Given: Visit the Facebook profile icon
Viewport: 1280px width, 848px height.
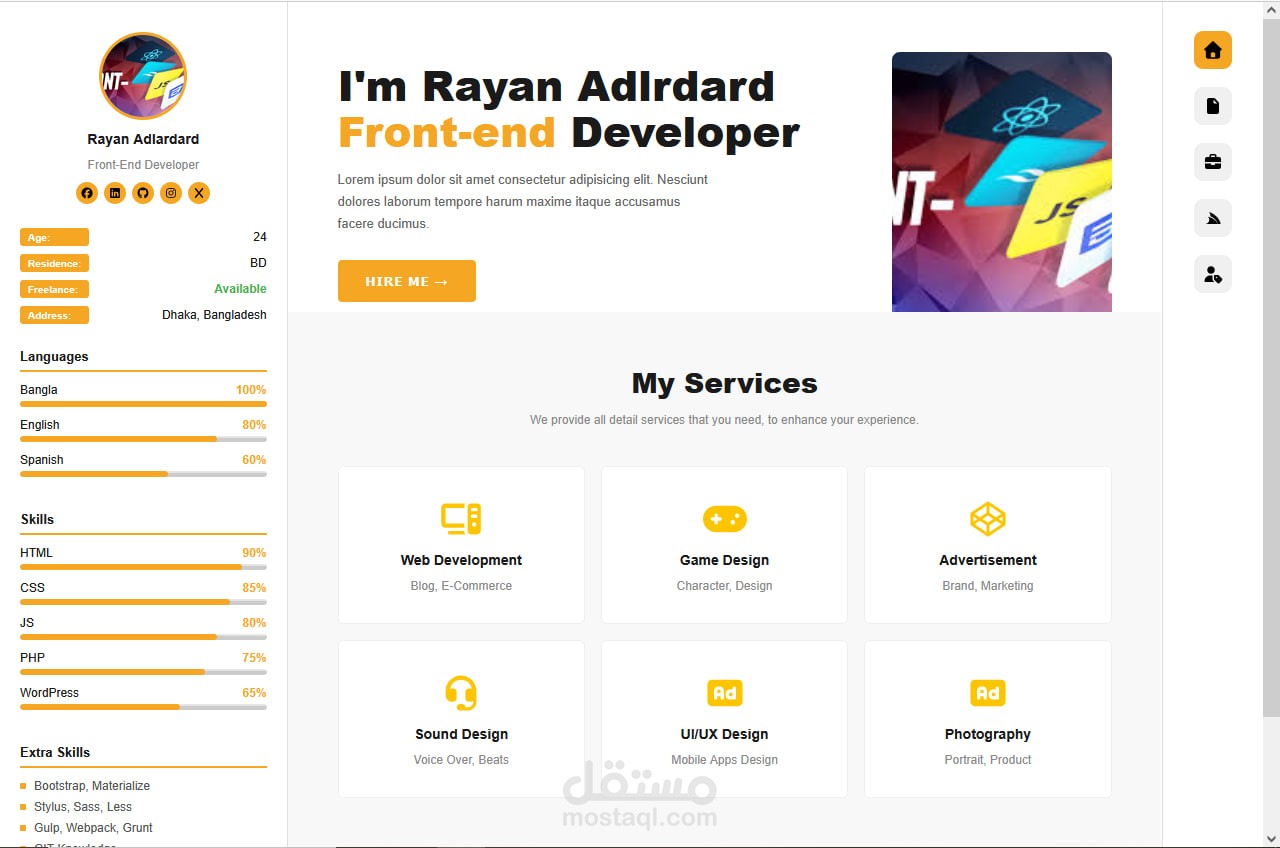Looking at the screenshot, I should 87,193.
